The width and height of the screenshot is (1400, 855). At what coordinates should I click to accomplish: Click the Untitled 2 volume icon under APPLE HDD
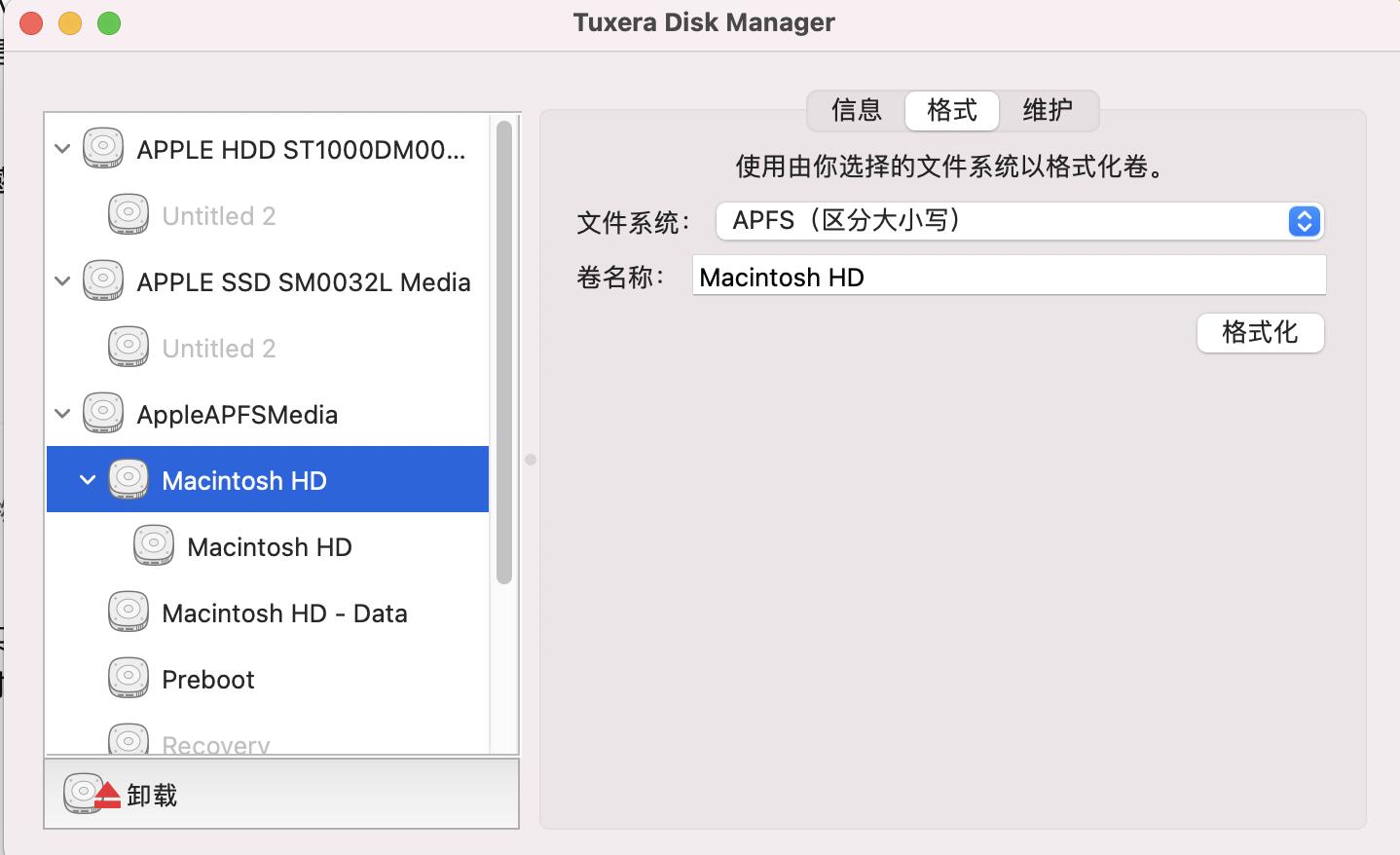pyautogui.click(x=128, y=213)
